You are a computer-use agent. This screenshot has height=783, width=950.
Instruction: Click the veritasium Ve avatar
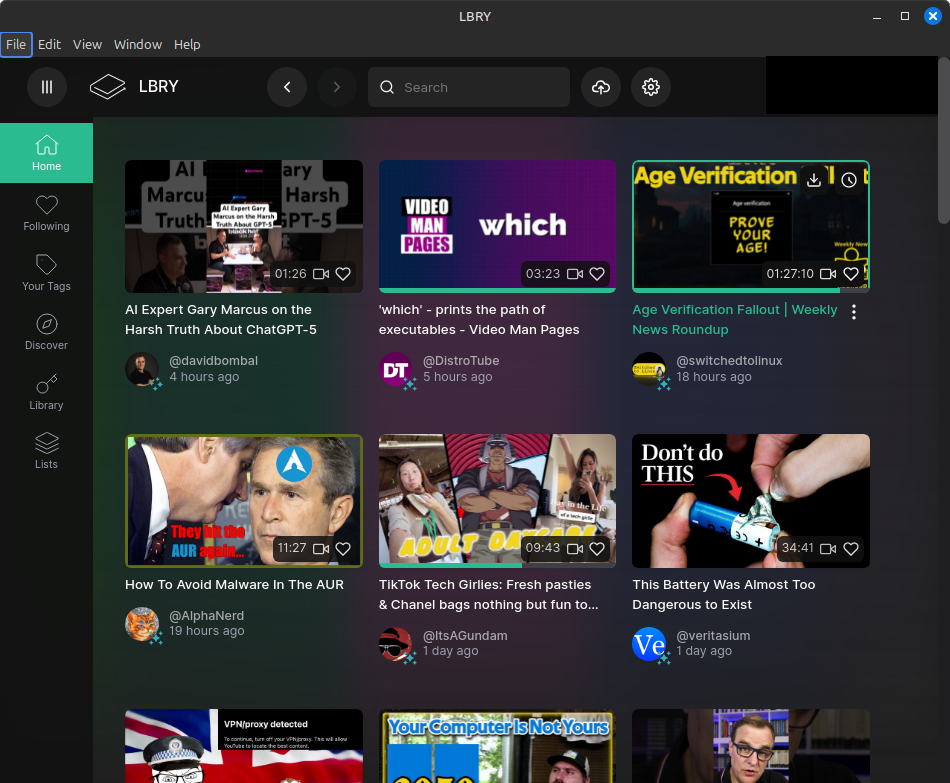pyautogui.click(x=649, y=644)
